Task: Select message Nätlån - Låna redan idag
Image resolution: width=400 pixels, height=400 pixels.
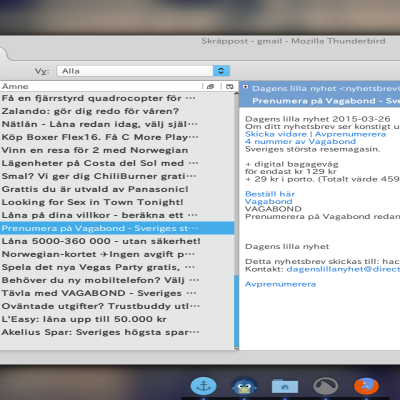Action: [x=117, y=124]
